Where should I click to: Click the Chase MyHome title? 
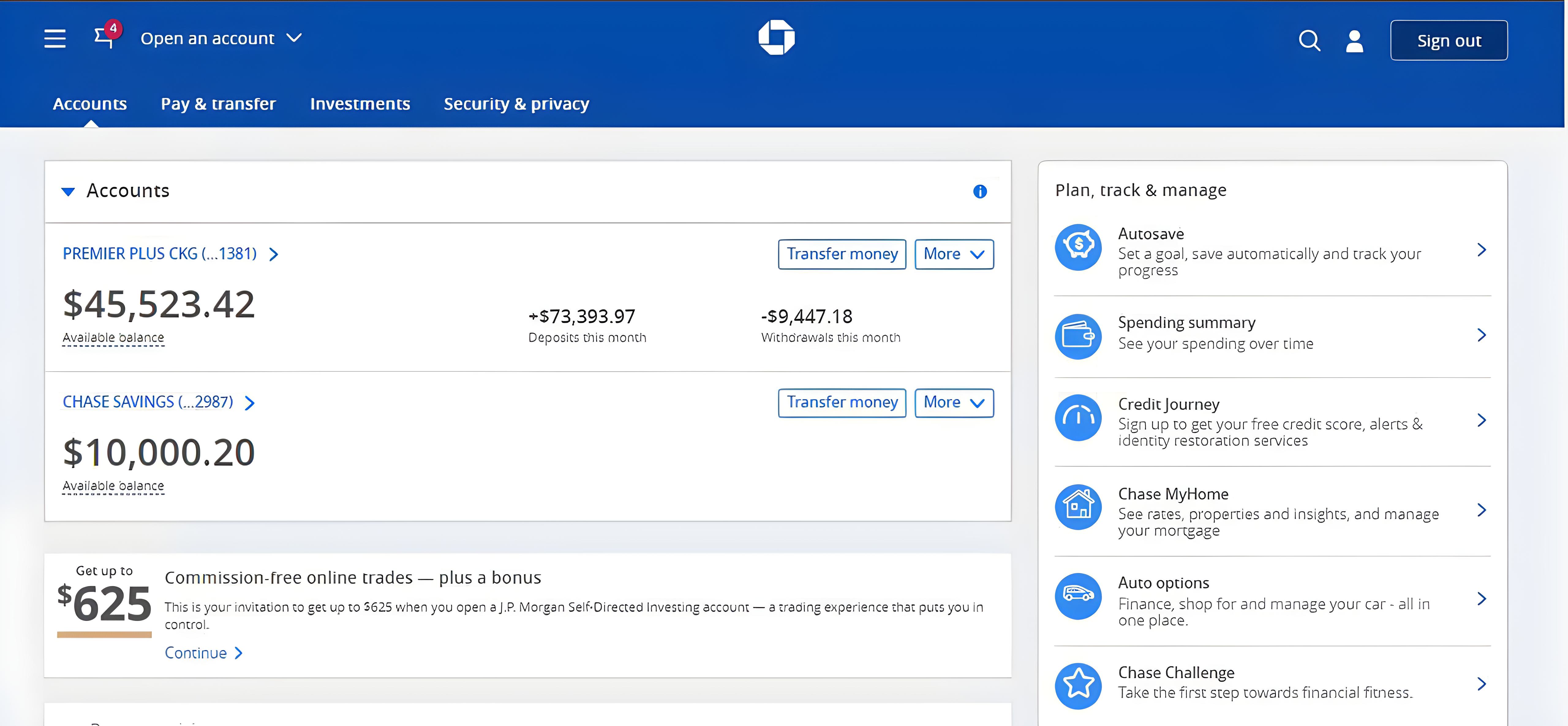click(x=1173, y=494)
